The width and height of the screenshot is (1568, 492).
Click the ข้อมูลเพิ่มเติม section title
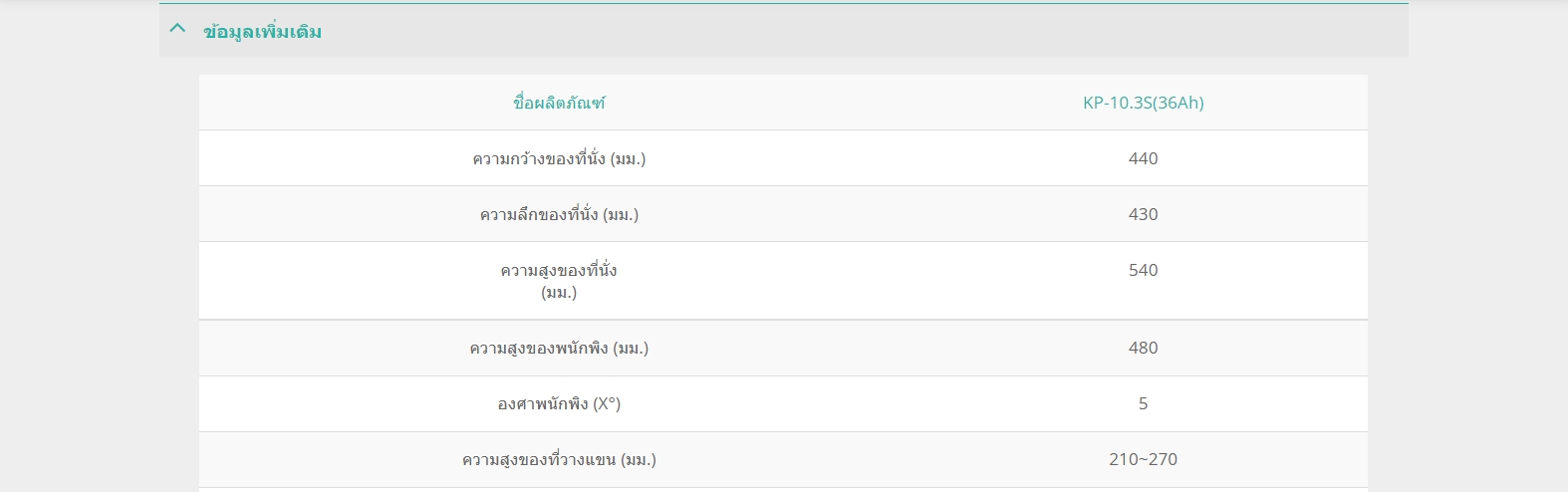click(x=262, y=32)
